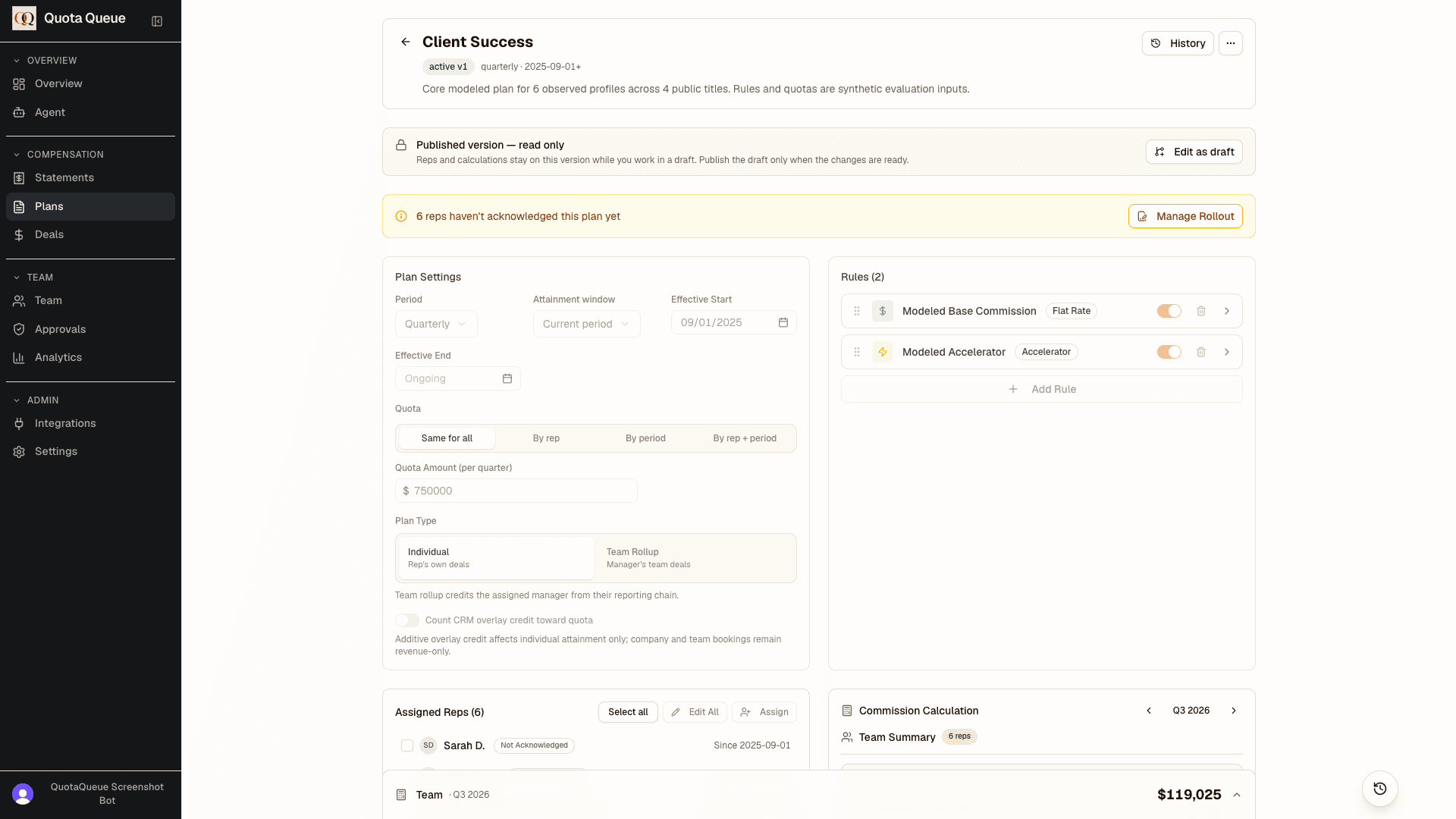Select the Individual plan type

pos(496,558)
